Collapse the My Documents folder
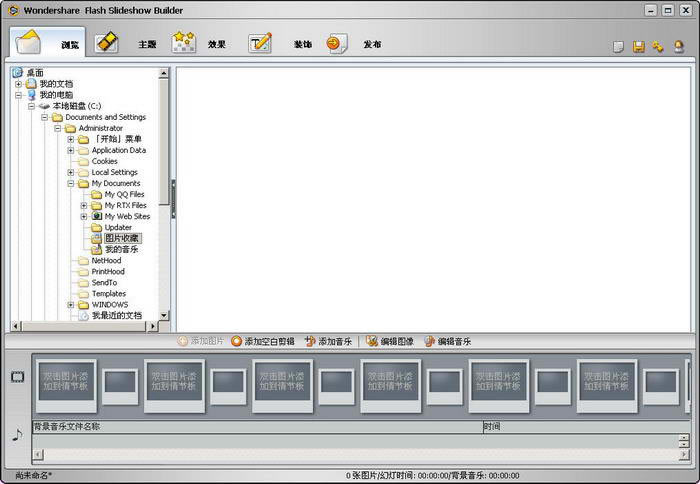Image resolution: width=700 pixels, height=484 pixels. [71, 184]
